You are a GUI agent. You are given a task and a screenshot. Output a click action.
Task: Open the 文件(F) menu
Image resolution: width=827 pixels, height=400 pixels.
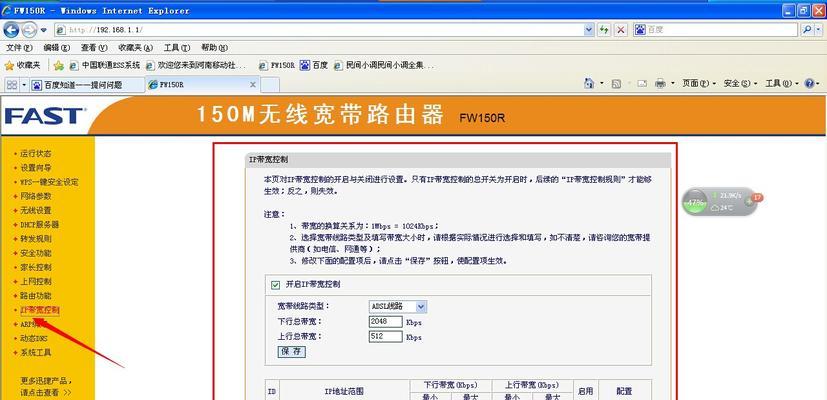tap(19, 47)
